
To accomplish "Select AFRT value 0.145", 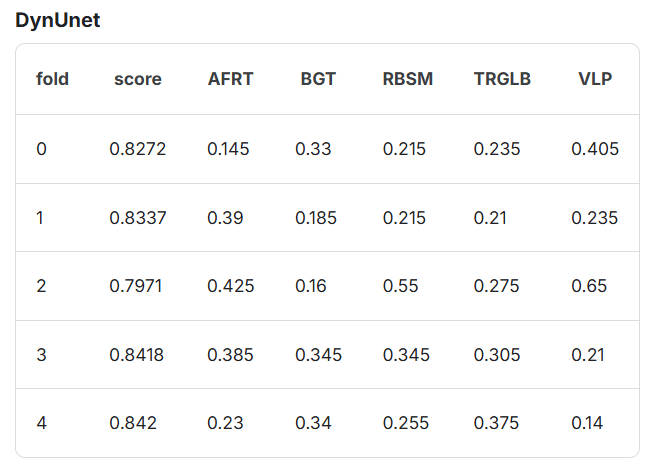I will tap(228, 149).
